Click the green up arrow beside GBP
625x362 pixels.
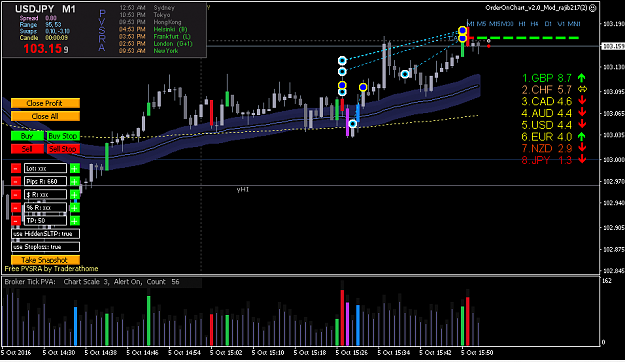[x=582, y=78]
